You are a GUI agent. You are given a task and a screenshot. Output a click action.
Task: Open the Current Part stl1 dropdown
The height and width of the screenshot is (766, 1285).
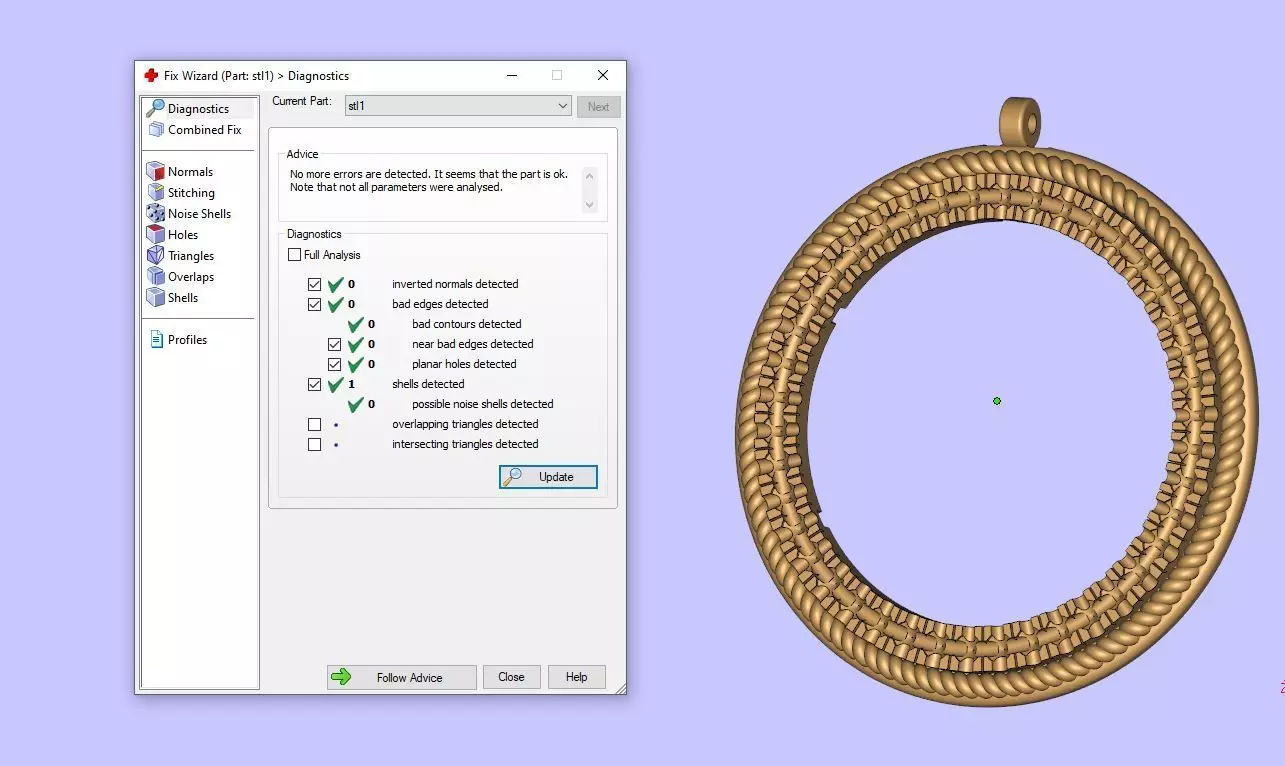click(x=458, y=106)
